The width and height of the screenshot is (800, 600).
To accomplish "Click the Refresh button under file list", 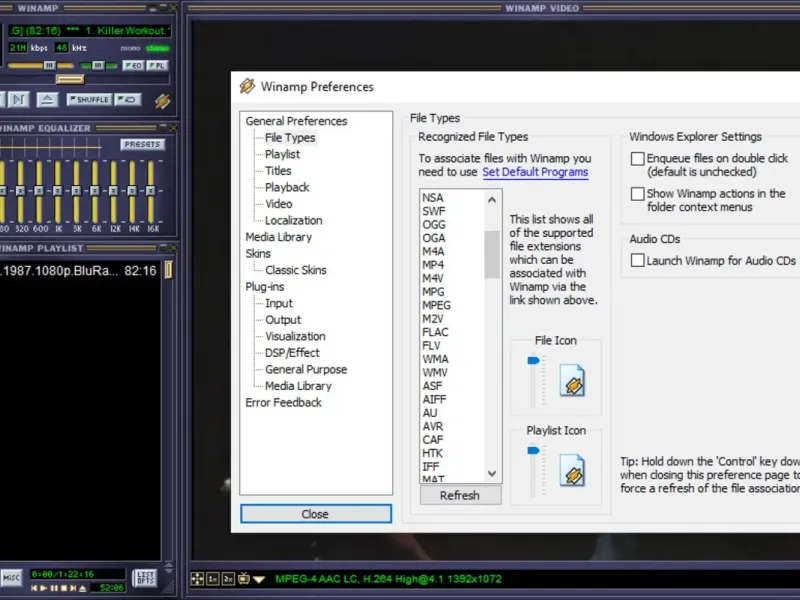I will coord(460,495).
